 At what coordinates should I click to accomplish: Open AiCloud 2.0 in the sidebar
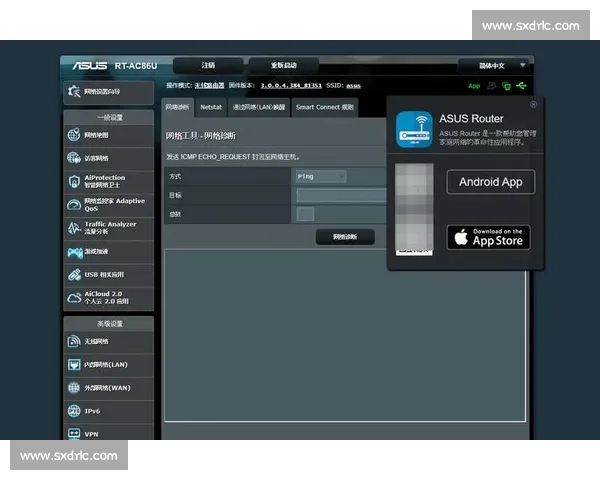click(x=108, y=297)
